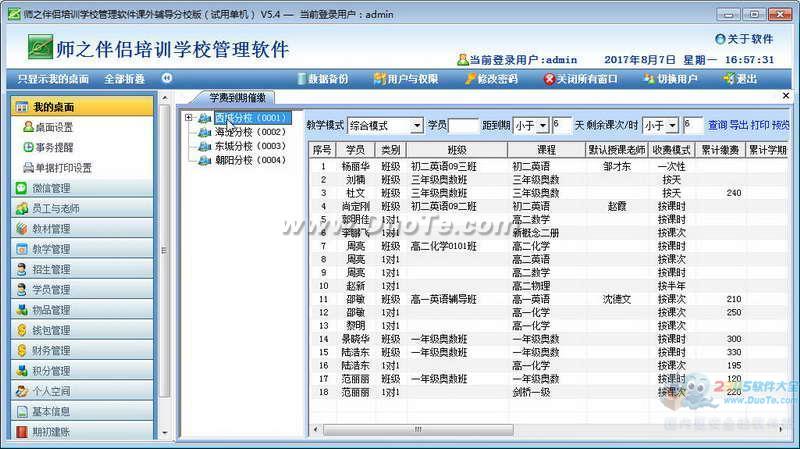Click class cell 高二化学0101班

click(x=443, y=246)
